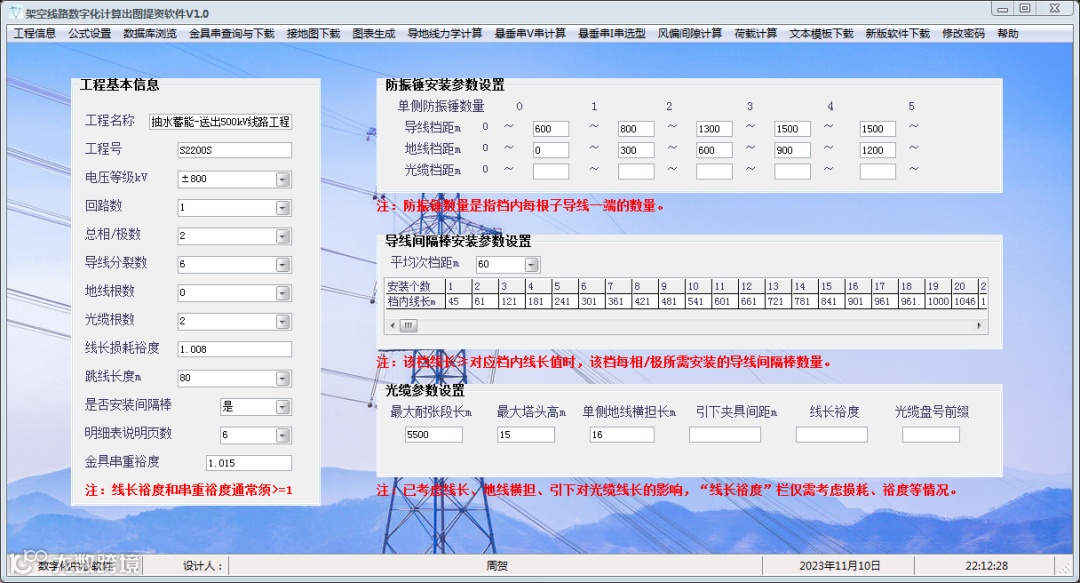Open the 文本模板下载 menu
Viewport: 1080px width, 583px height.
coord(821,33)
